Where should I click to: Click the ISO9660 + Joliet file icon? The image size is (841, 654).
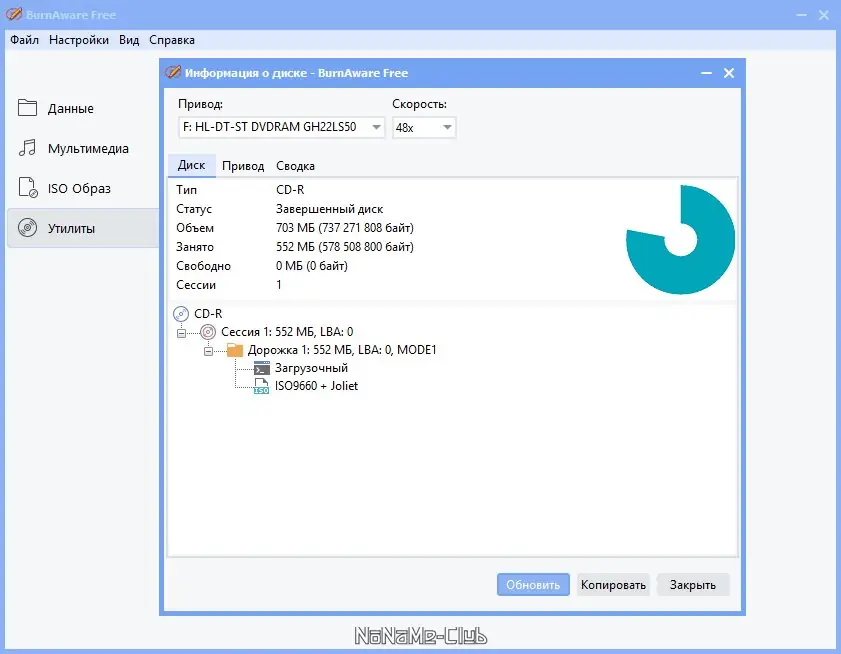coord(261,386)
